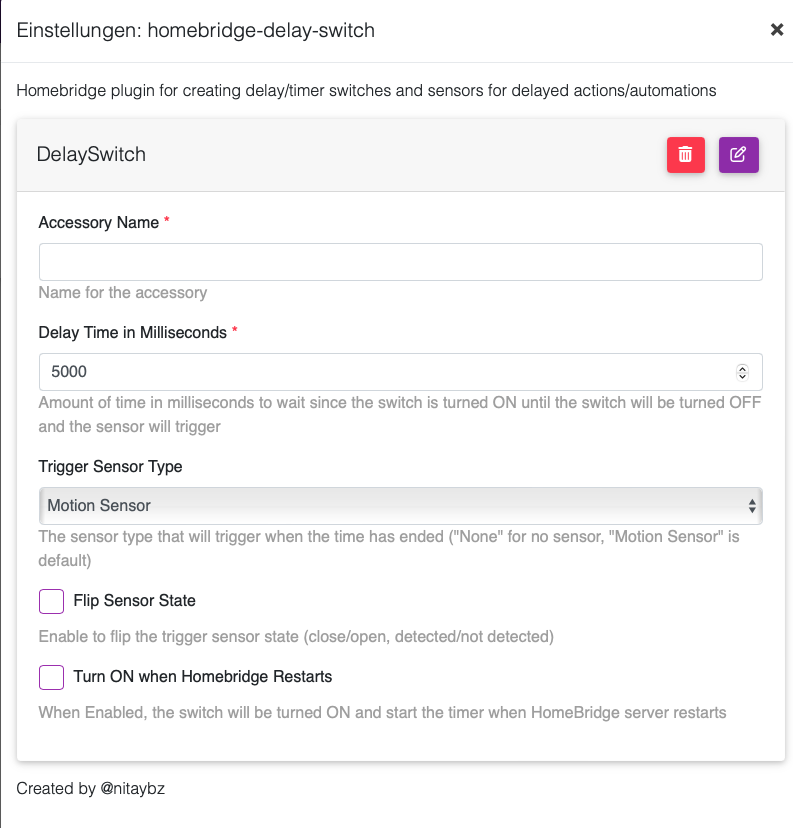Click the "Trigger Sensor Type" label
The image size is (793, 828).
tap(110, 467)
